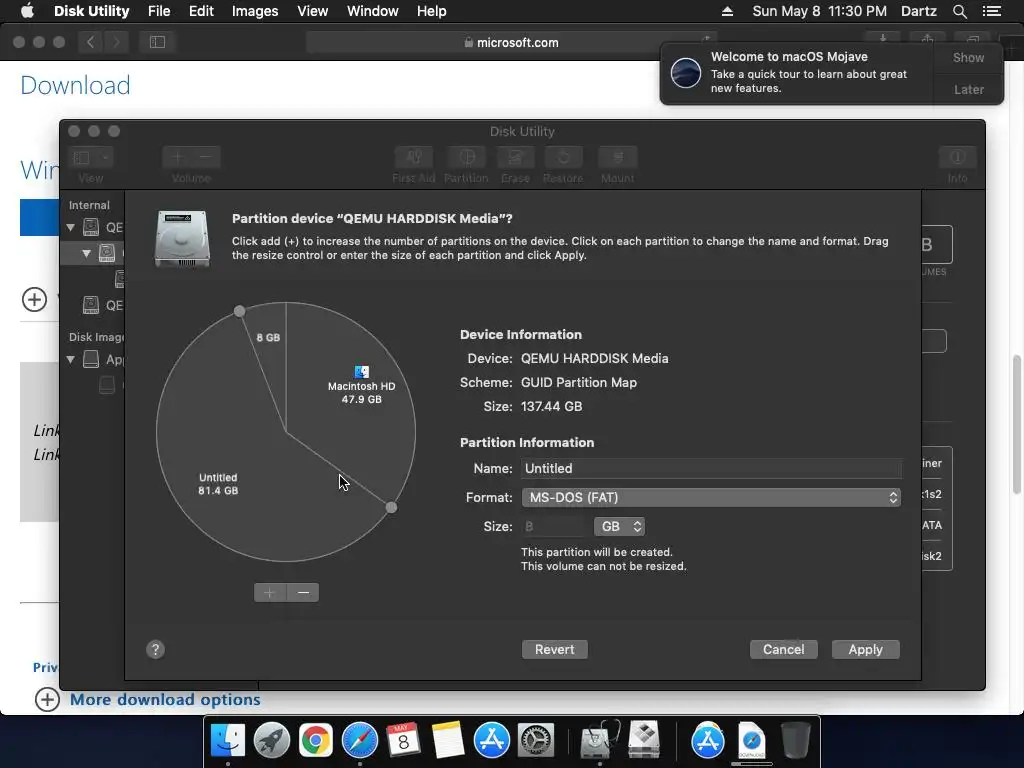The height and width of the screenshot is (768, 1024).
Task: Click the menu bar date and time
Action: [x=820, y=11]
